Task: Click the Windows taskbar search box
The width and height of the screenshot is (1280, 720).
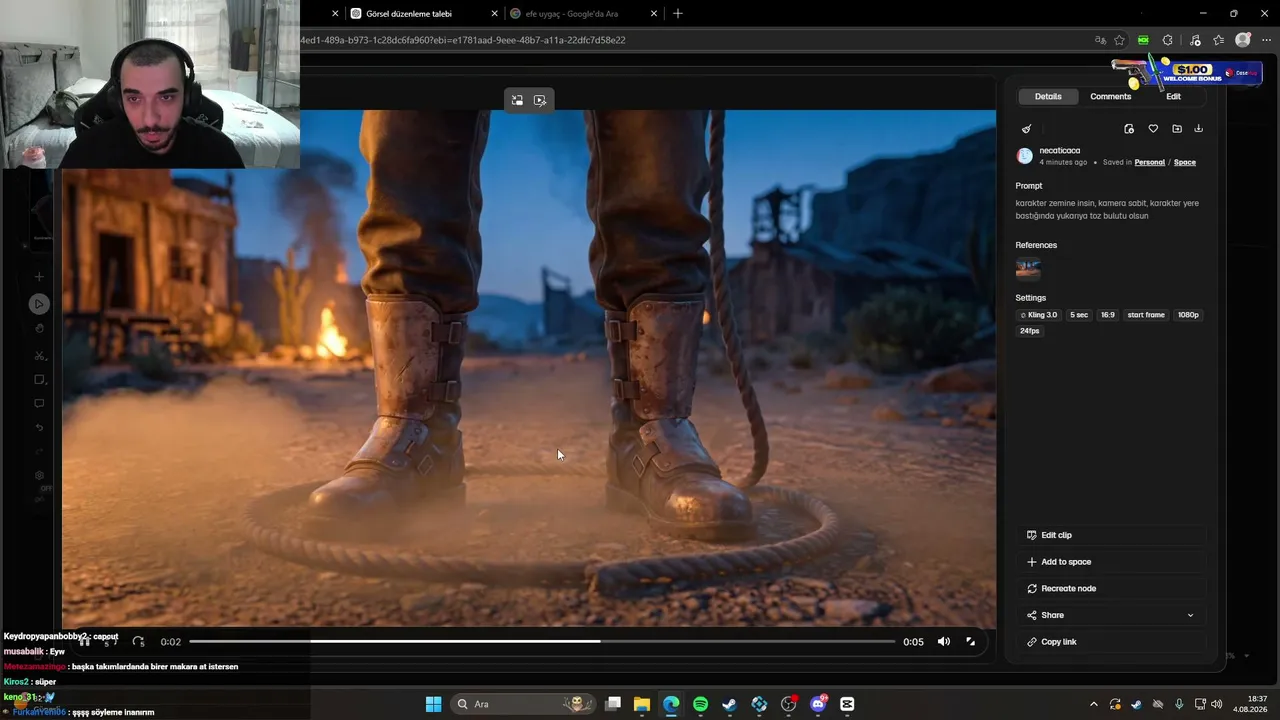Action: coord(523,704)
